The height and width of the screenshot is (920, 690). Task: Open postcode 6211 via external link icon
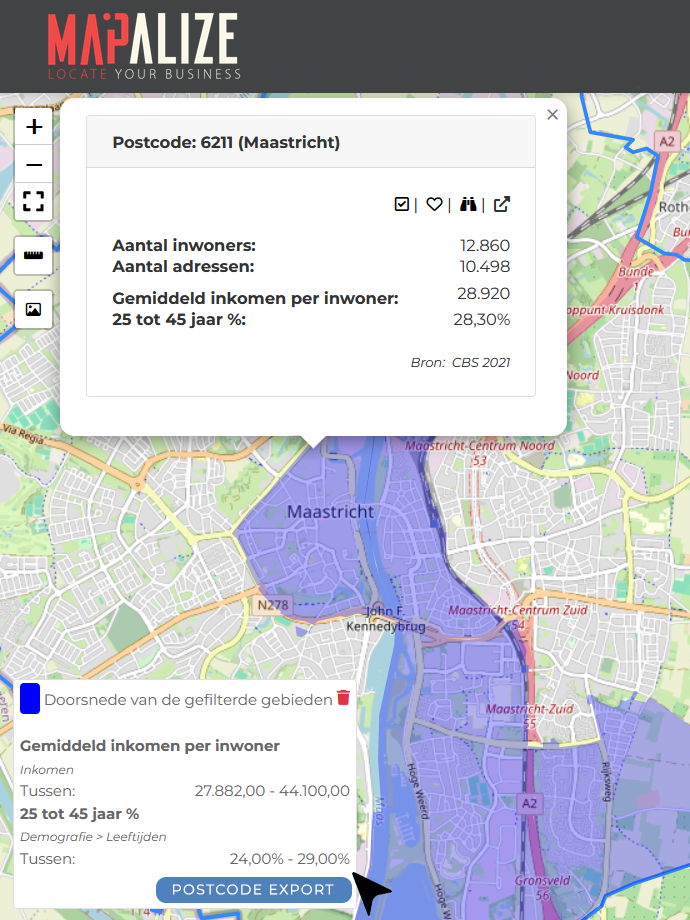tap(502, 204)
